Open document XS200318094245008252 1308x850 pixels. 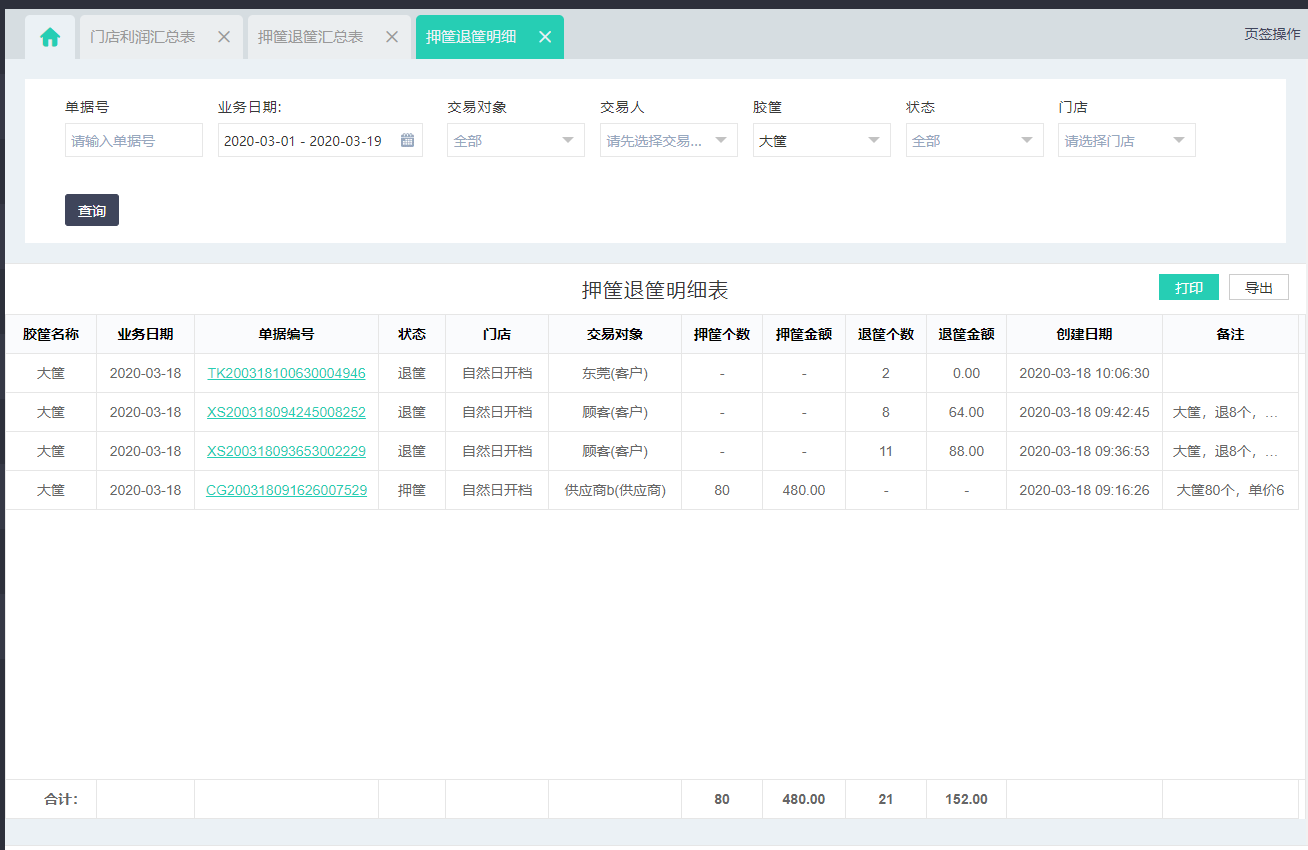tap(287, 412)
